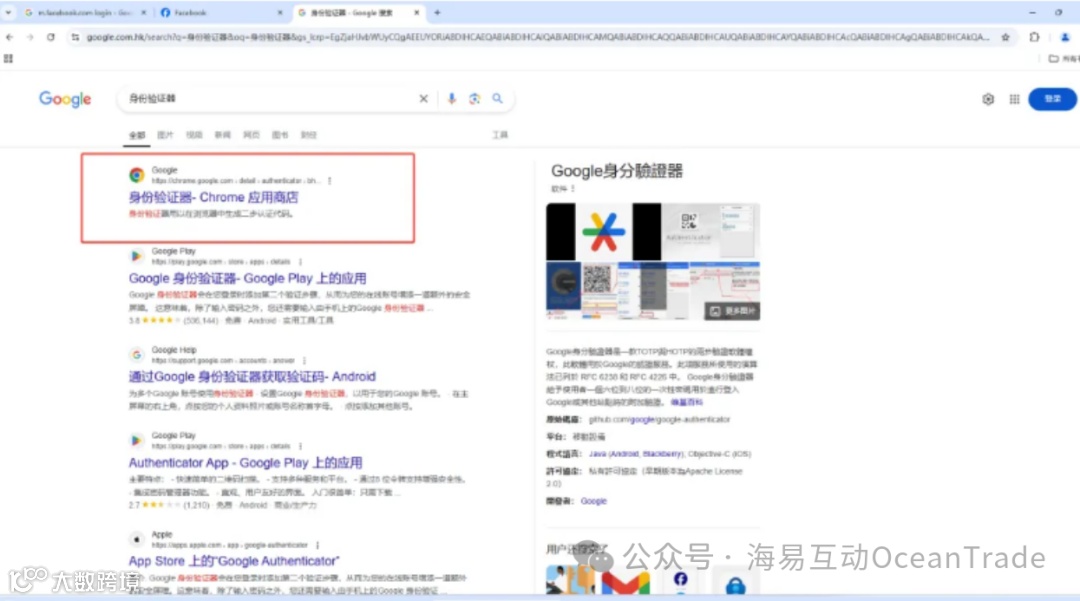Go forward to the next page

pos(30,37)
